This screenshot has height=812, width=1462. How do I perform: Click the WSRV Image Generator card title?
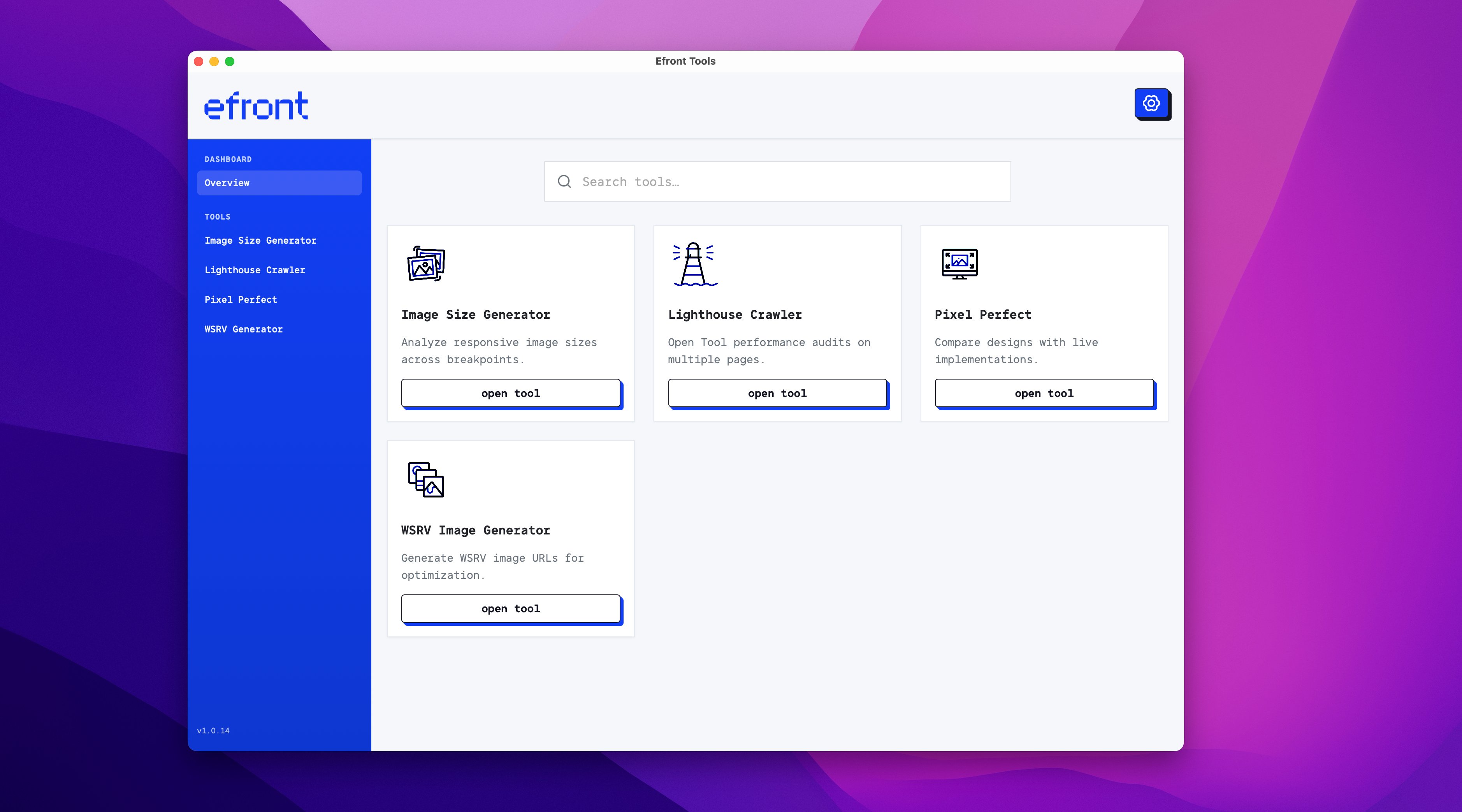pos(476,531)
